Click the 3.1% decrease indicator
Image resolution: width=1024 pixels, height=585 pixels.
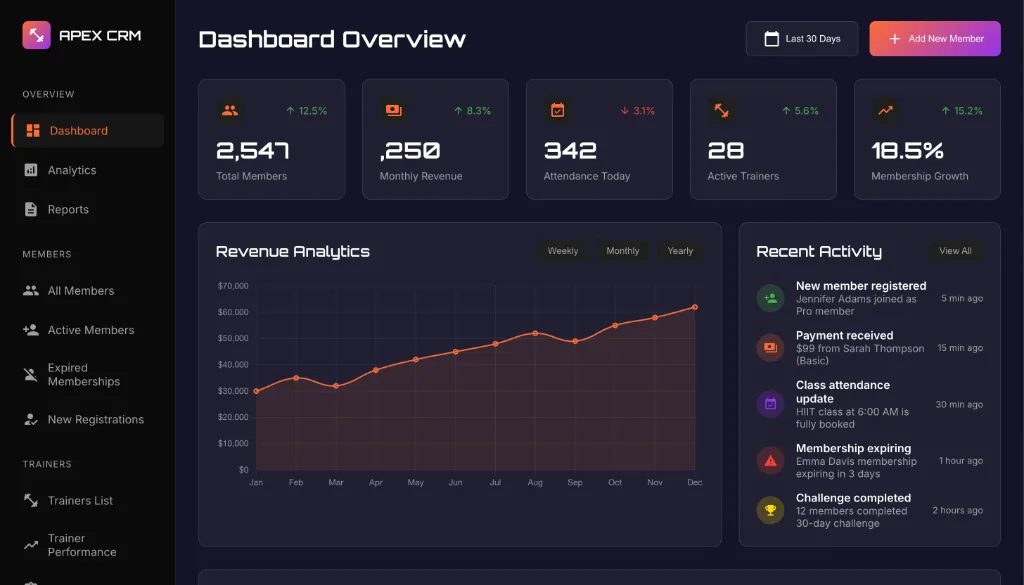[x=637, y=111]
